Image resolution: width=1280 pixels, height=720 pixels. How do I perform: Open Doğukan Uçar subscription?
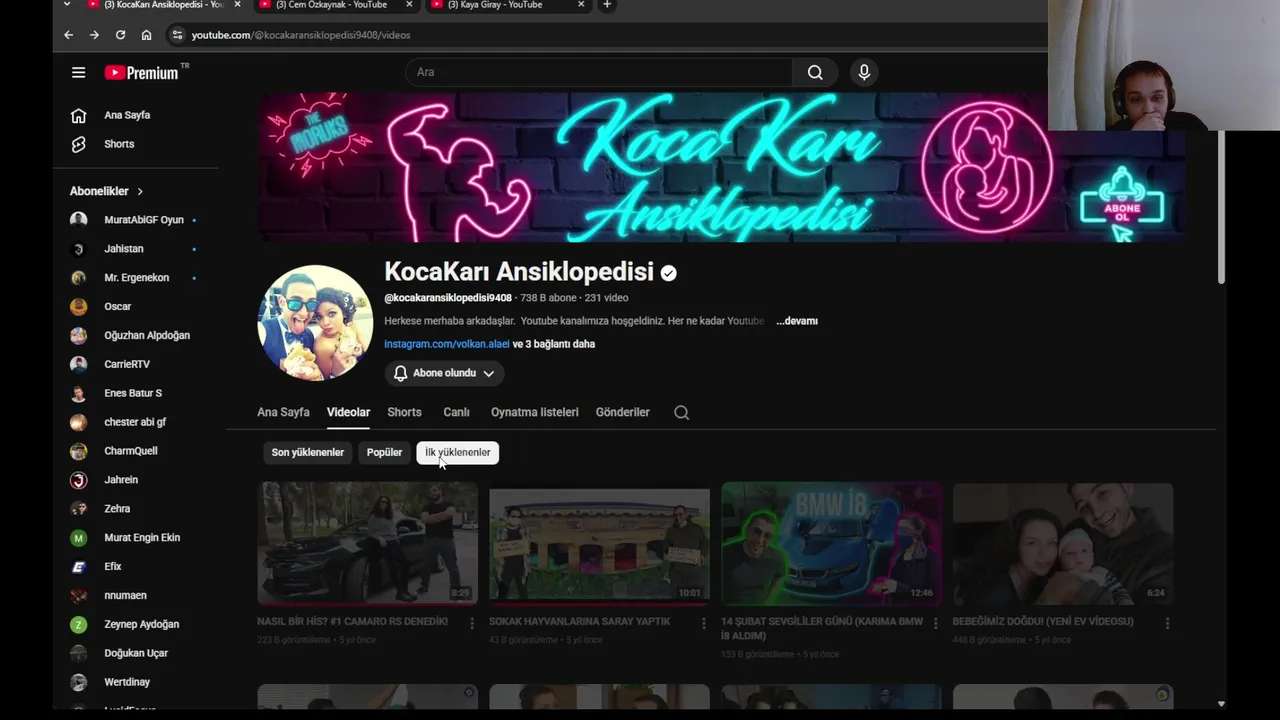[135, 653]
